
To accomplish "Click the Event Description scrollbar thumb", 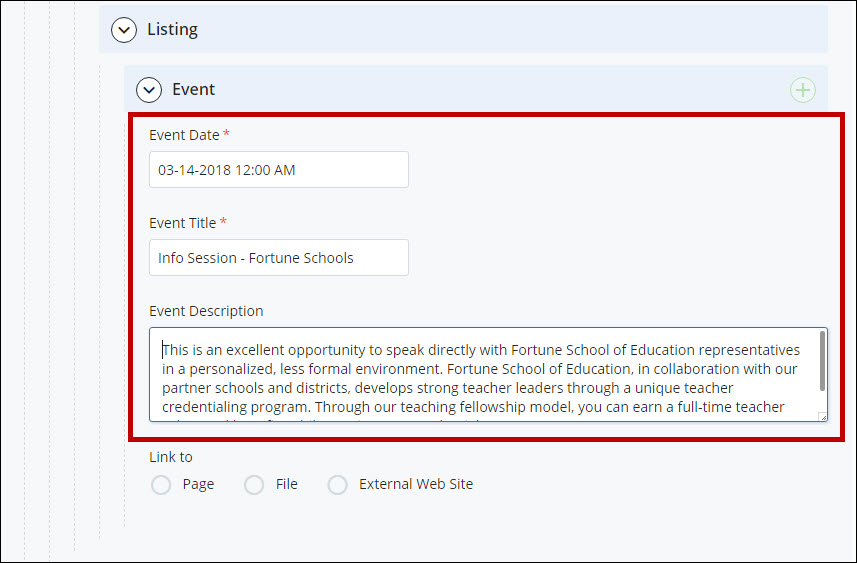I will coord(822,361).
